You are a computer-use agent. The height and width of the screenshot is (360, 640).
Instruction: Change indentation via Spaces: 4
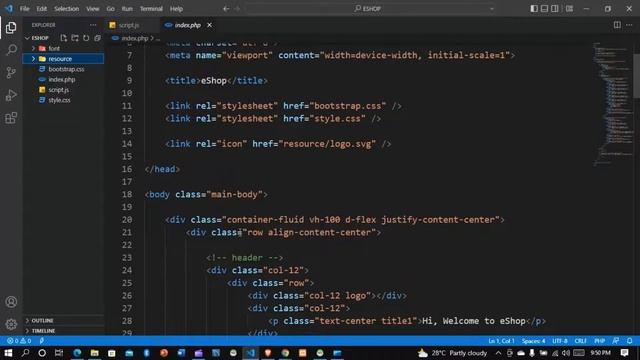(x=533, y=341)
